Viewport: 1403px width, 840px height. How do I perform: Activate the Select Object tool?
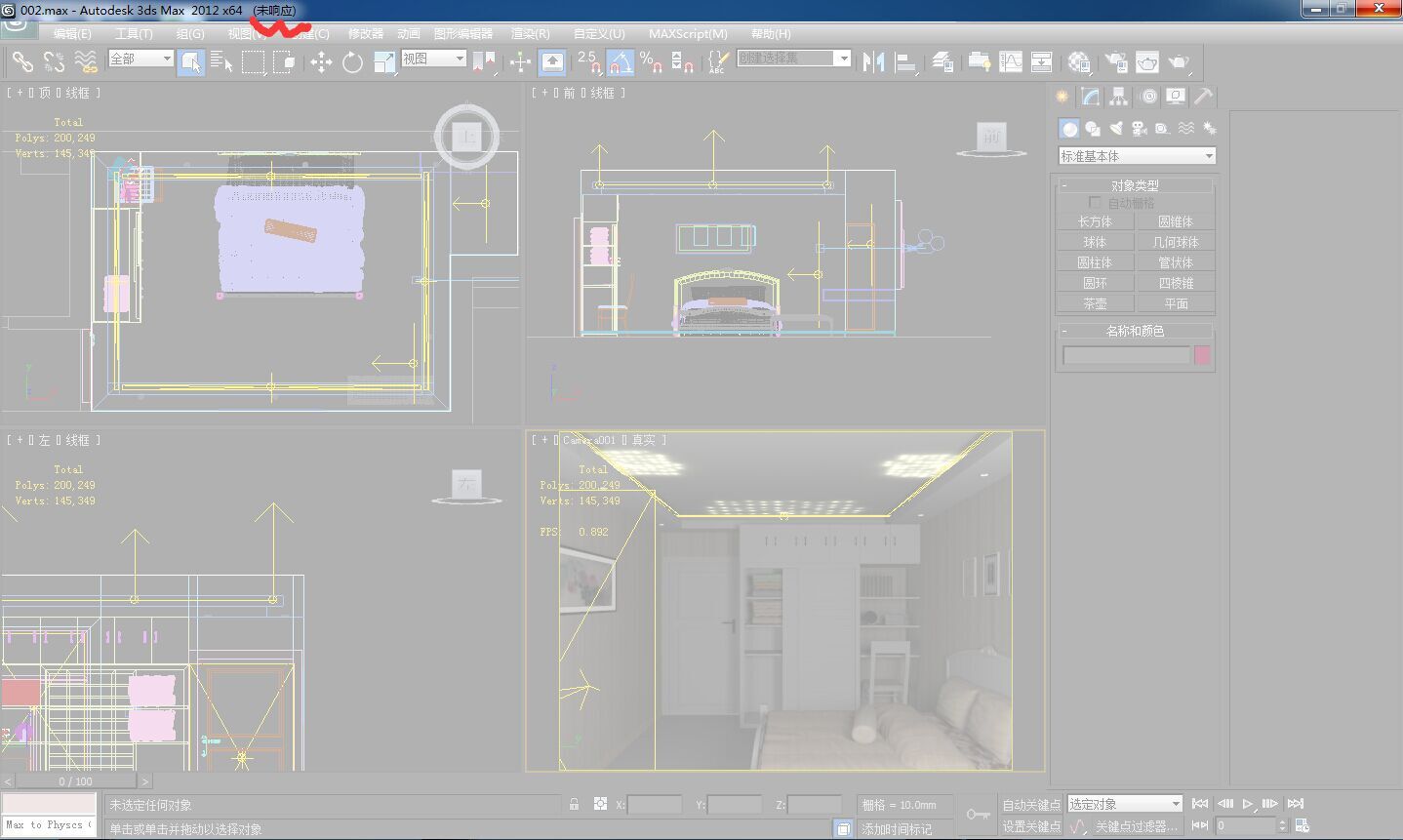(191, 62)
